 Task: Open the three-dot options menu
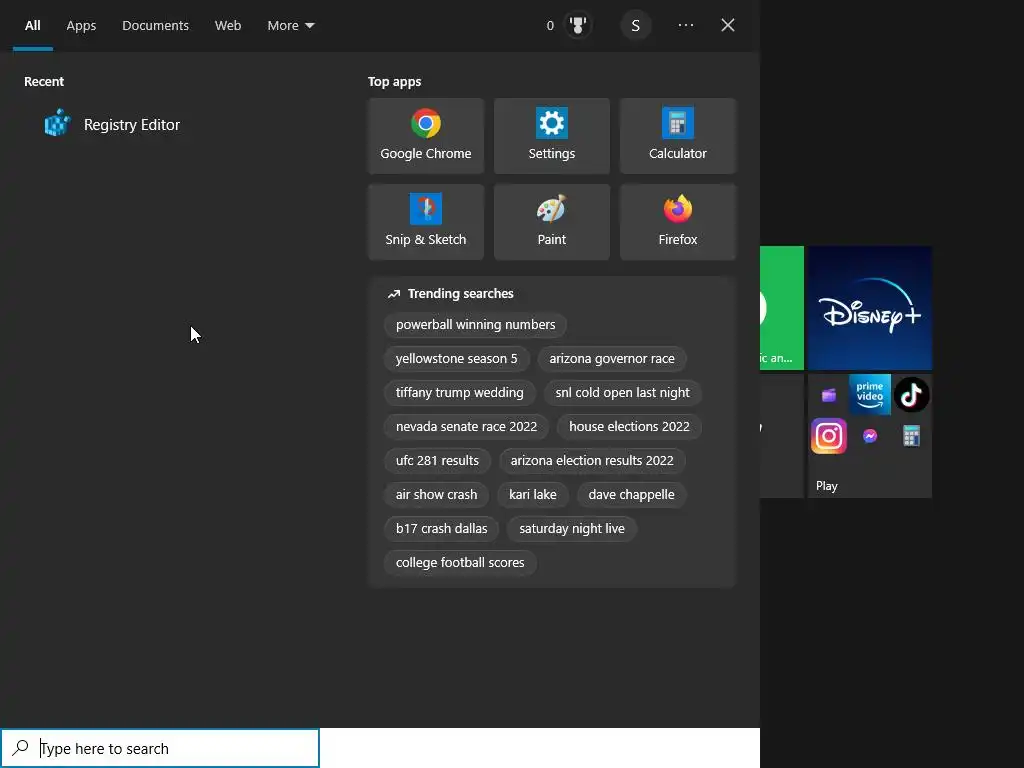pyautogui.click(x=686, y=25)
